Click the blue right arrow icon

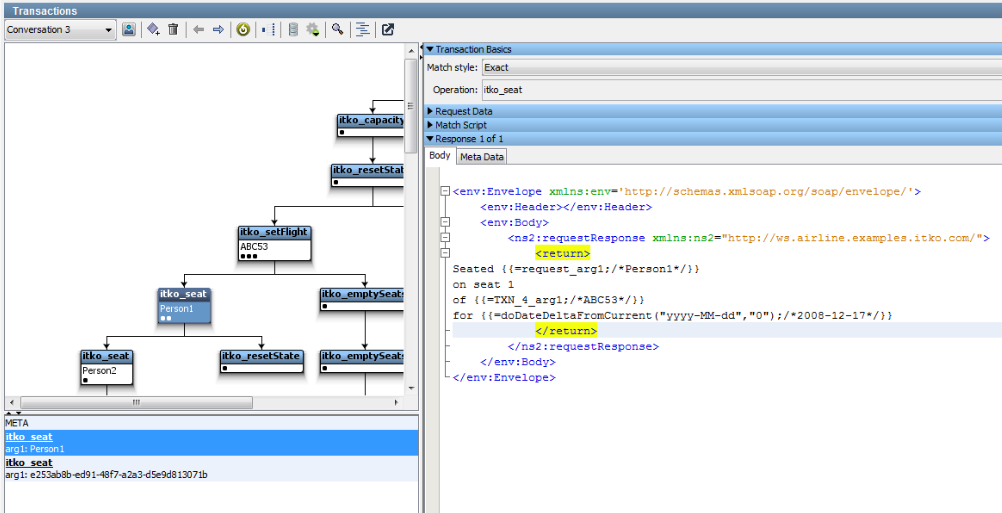coord(218,30)
